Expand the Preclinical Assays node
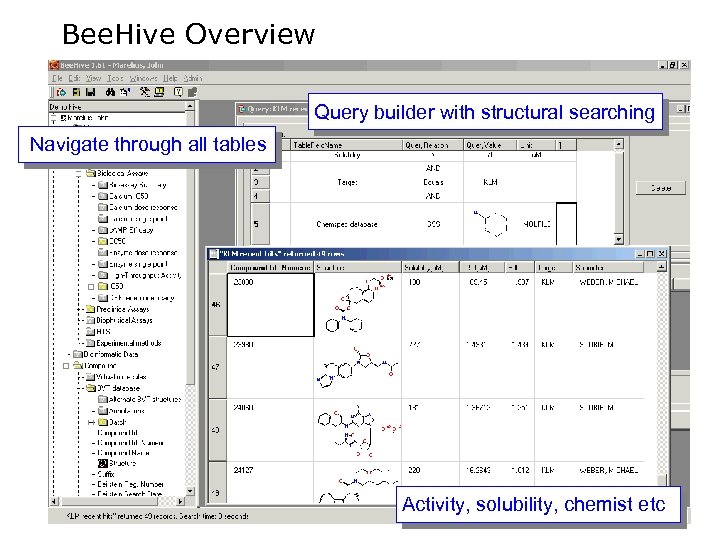 pos(79,309)
